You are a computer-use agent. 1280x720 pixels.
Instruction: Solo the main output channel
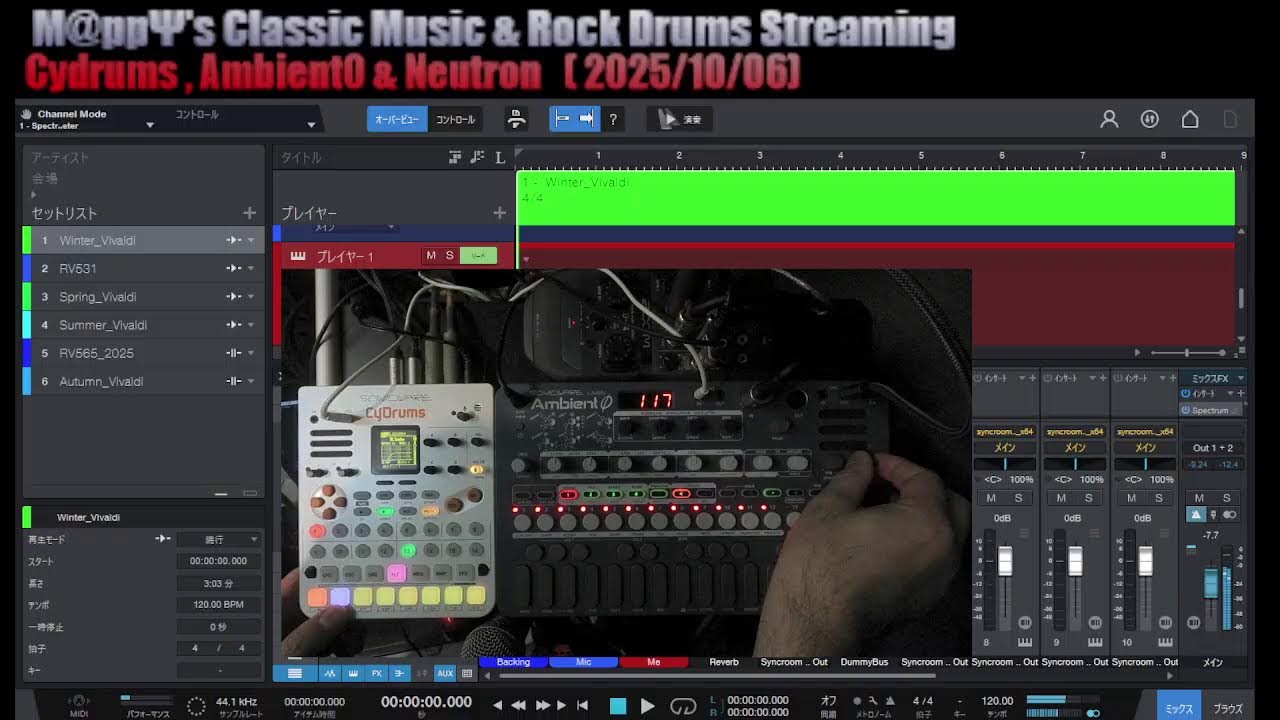1229,498
